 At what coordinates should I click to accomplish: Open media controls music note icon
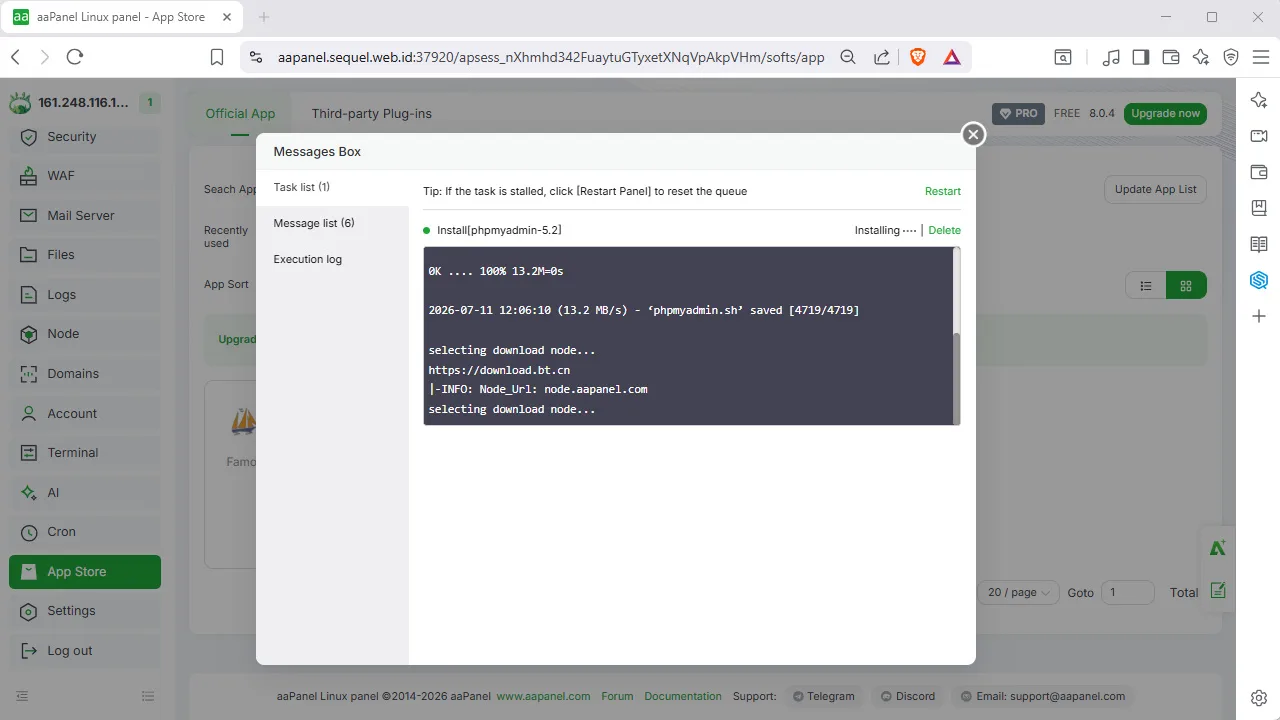pos(1111,57)
